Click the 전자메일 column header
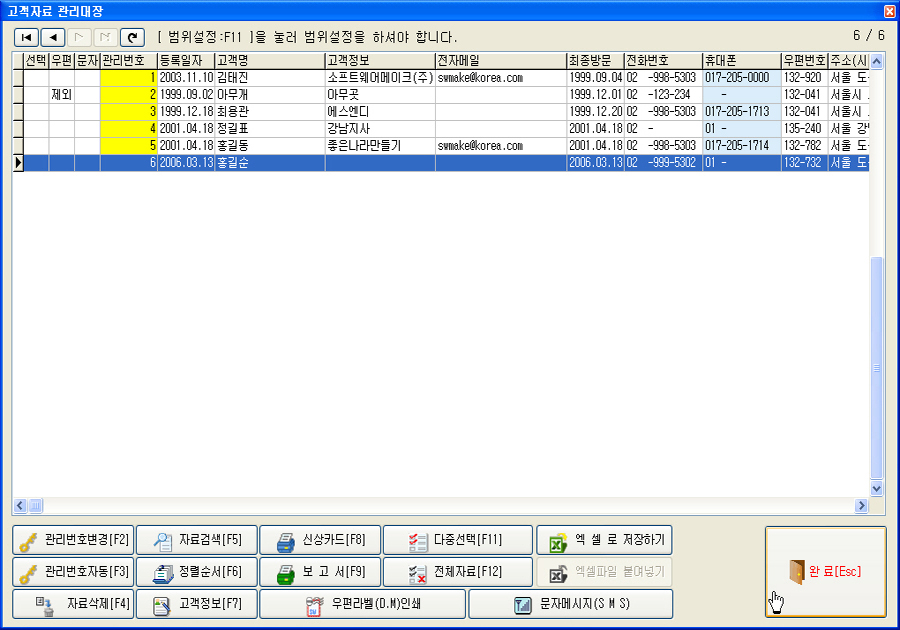 coord(501,61)
